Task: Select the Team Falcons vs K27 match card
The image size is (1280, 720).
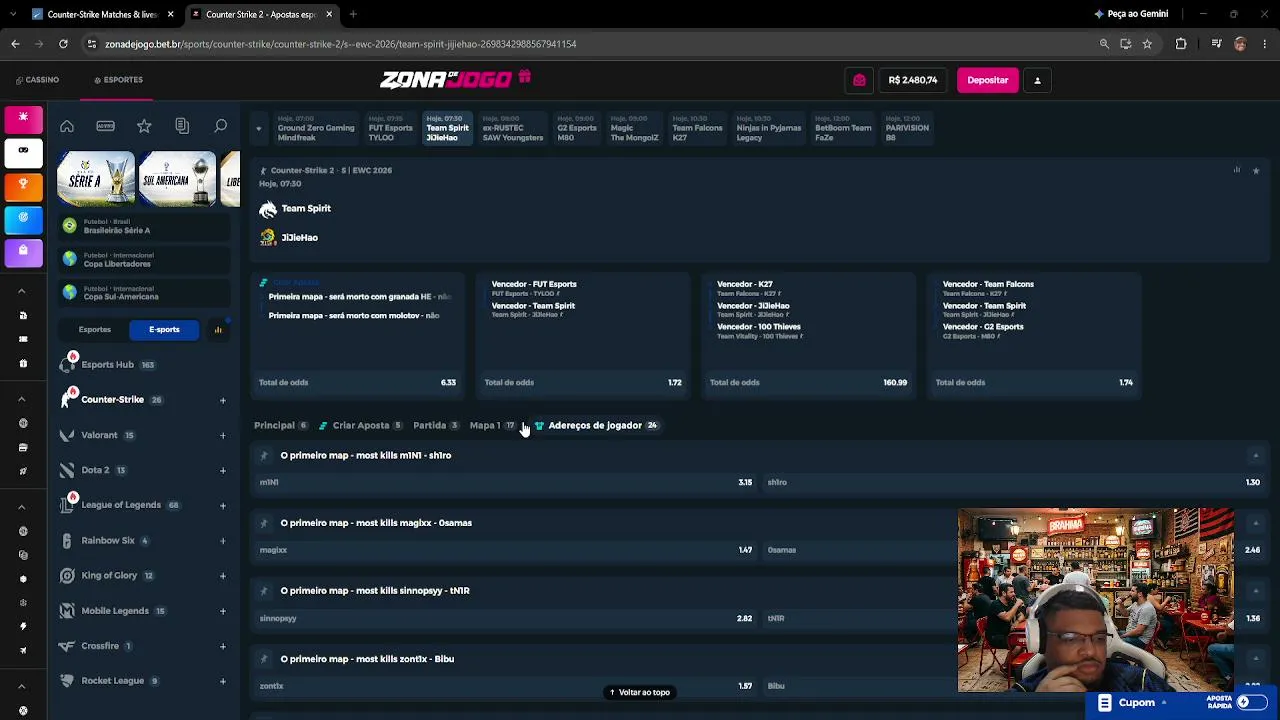Action: 696,129
